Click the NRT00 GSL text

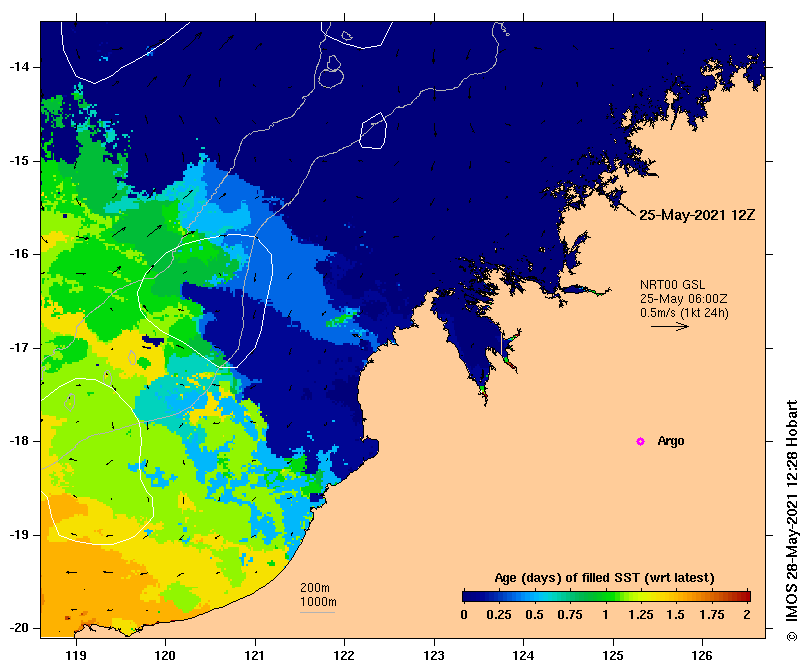click(x=672, y=284)
